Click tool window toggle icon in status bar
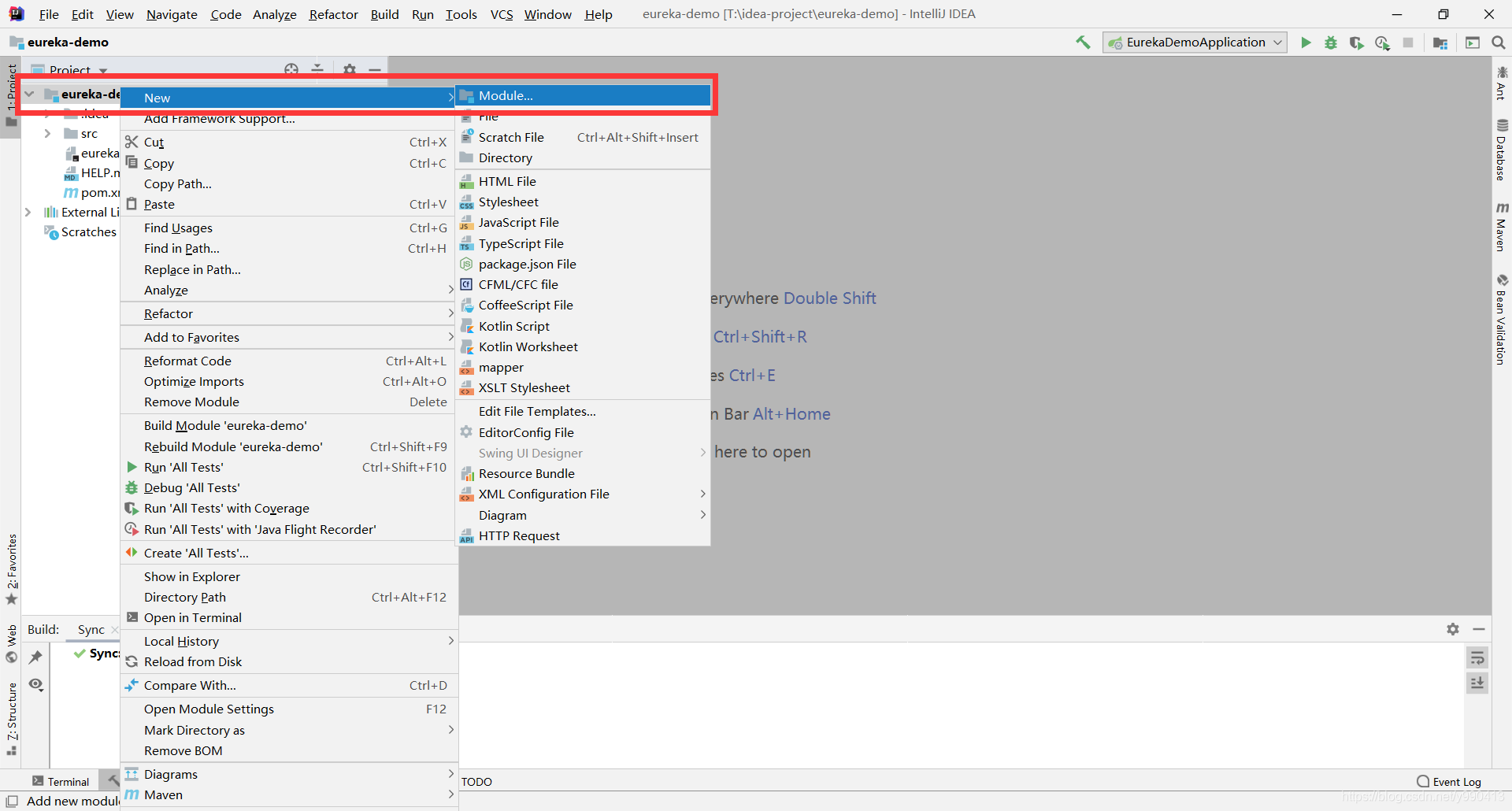 coord(12,801)
